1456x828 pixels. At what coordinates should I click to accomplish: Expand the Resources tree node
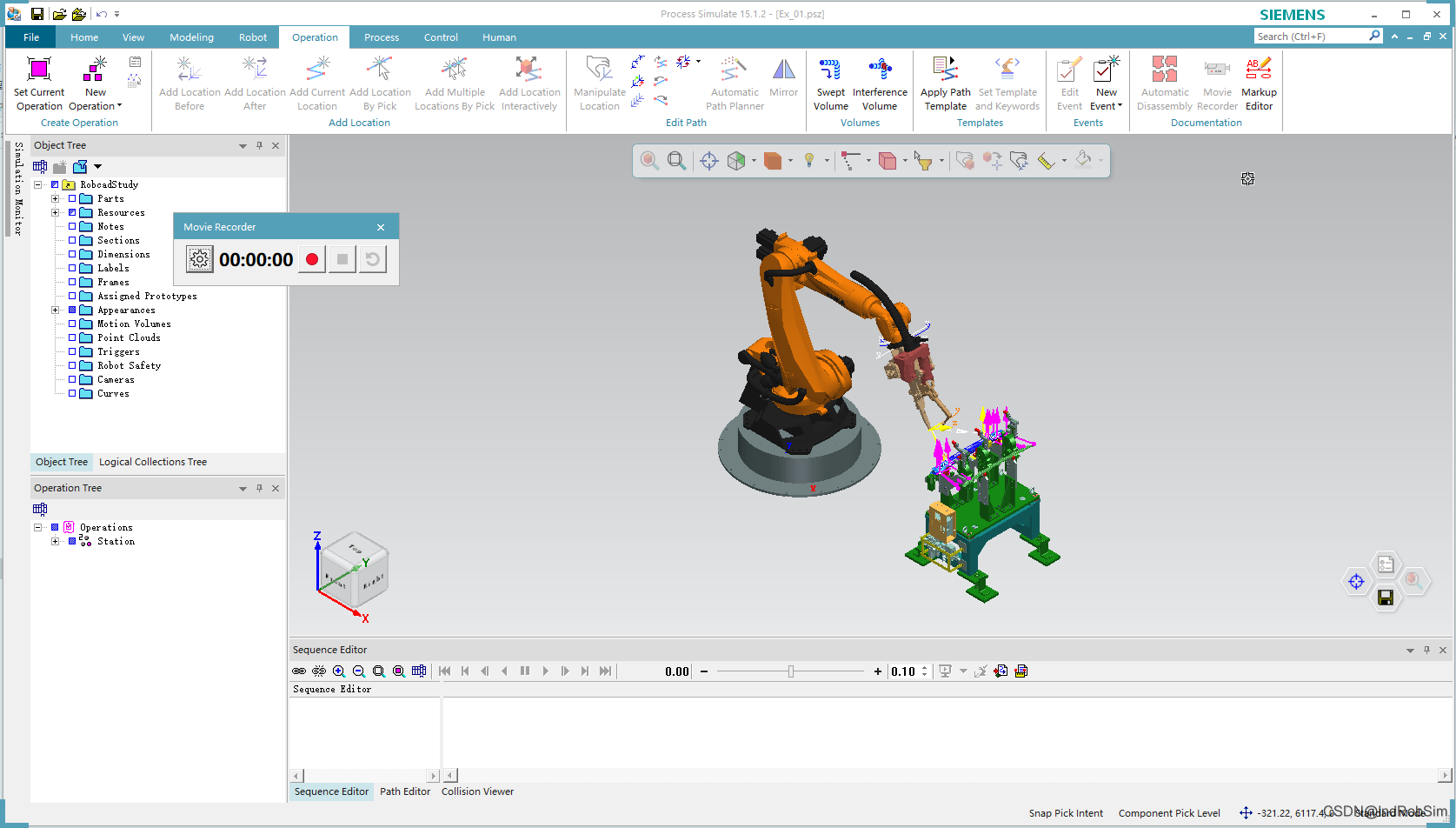coord(56,212)
